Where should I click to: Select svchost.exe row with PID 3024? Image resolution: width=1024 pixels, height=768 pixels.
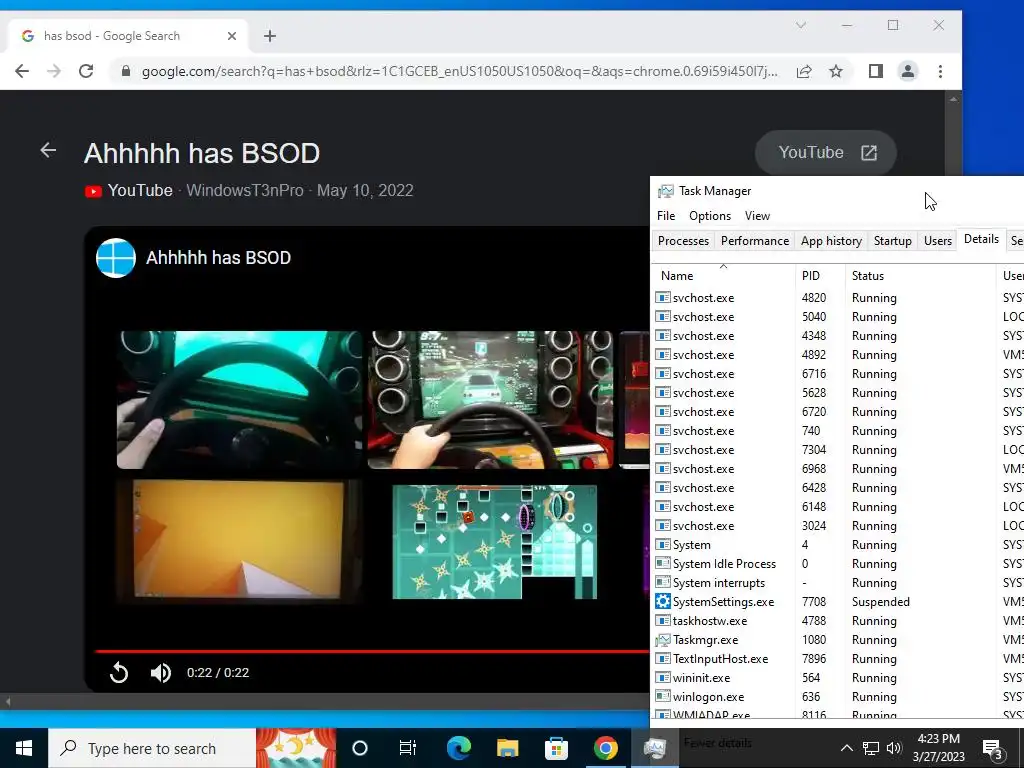tap(838, 526)
